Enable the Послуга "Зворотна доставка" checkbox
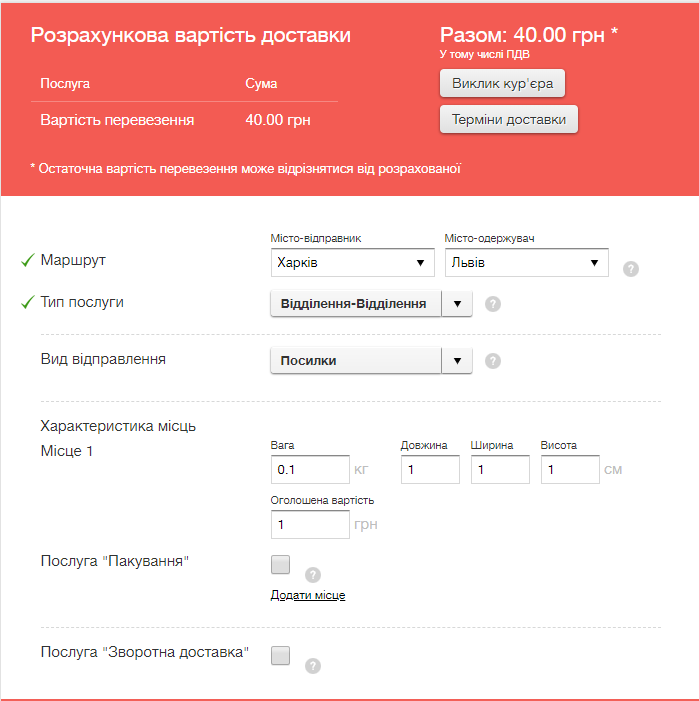Viewport: 699px width, 701px height. point(281,655)
